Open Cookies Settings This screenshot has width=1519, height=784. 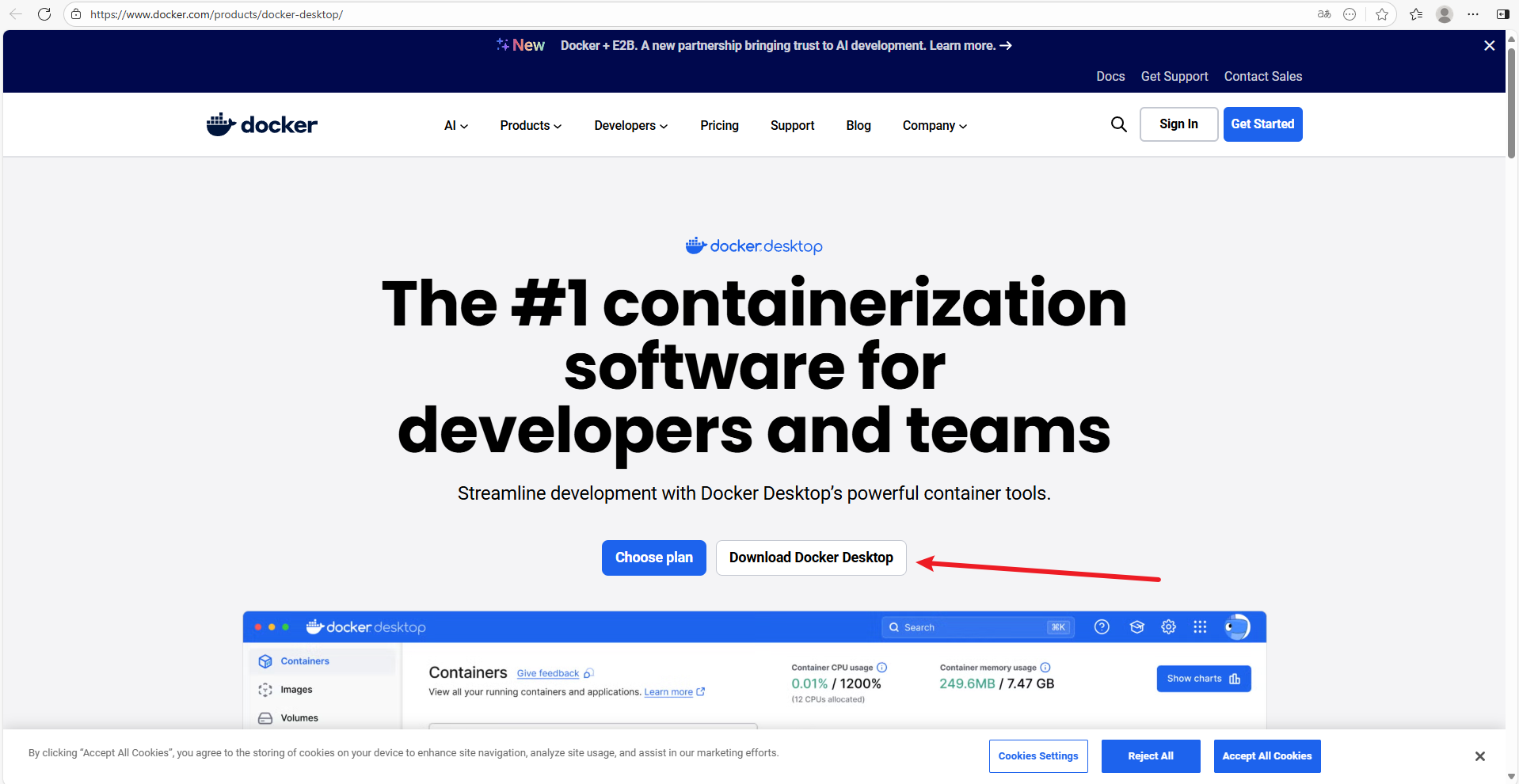tap(1038, 756)
